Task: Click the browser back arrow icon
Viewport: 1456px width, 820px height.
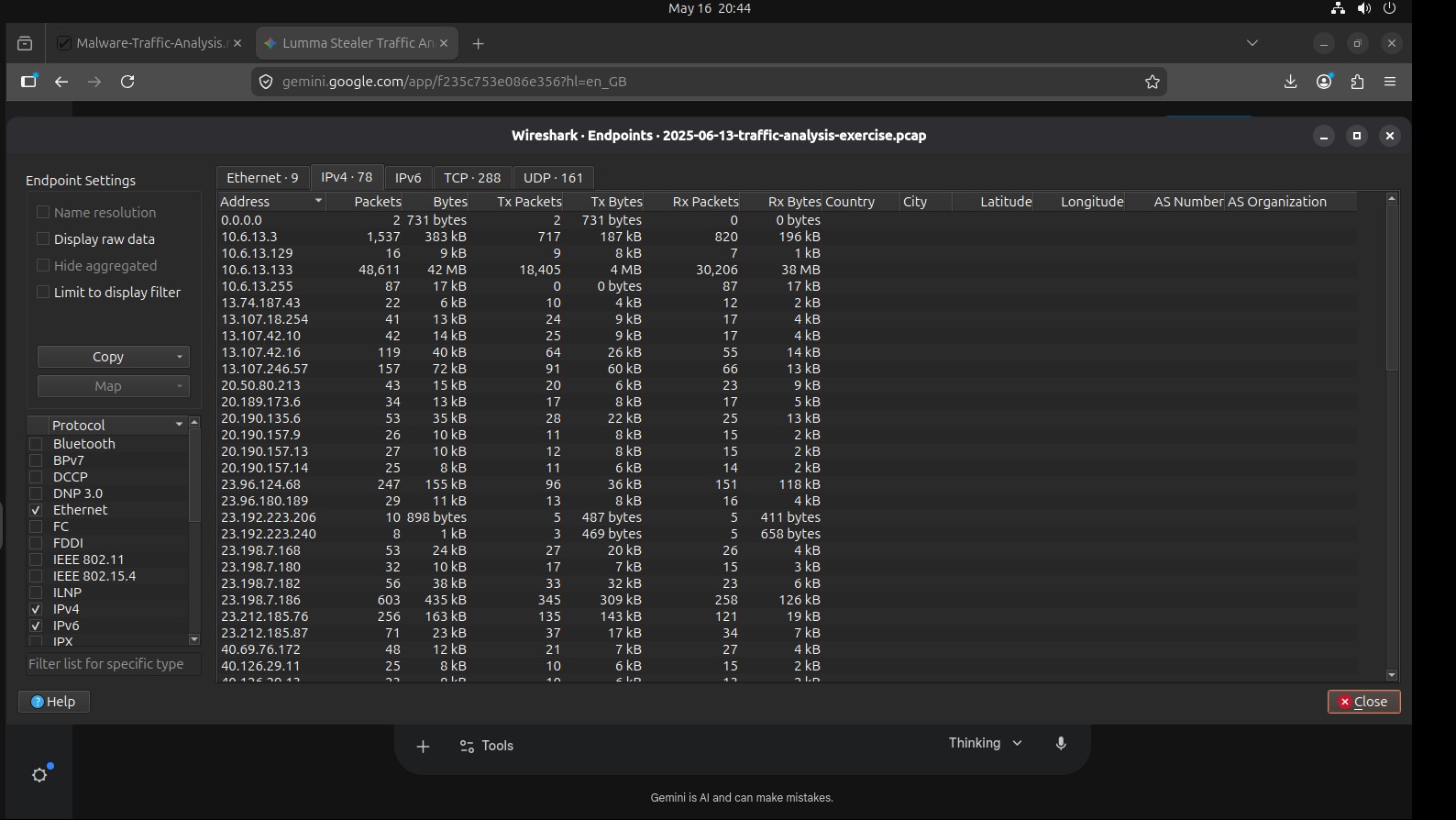Action: coord(61,82)
